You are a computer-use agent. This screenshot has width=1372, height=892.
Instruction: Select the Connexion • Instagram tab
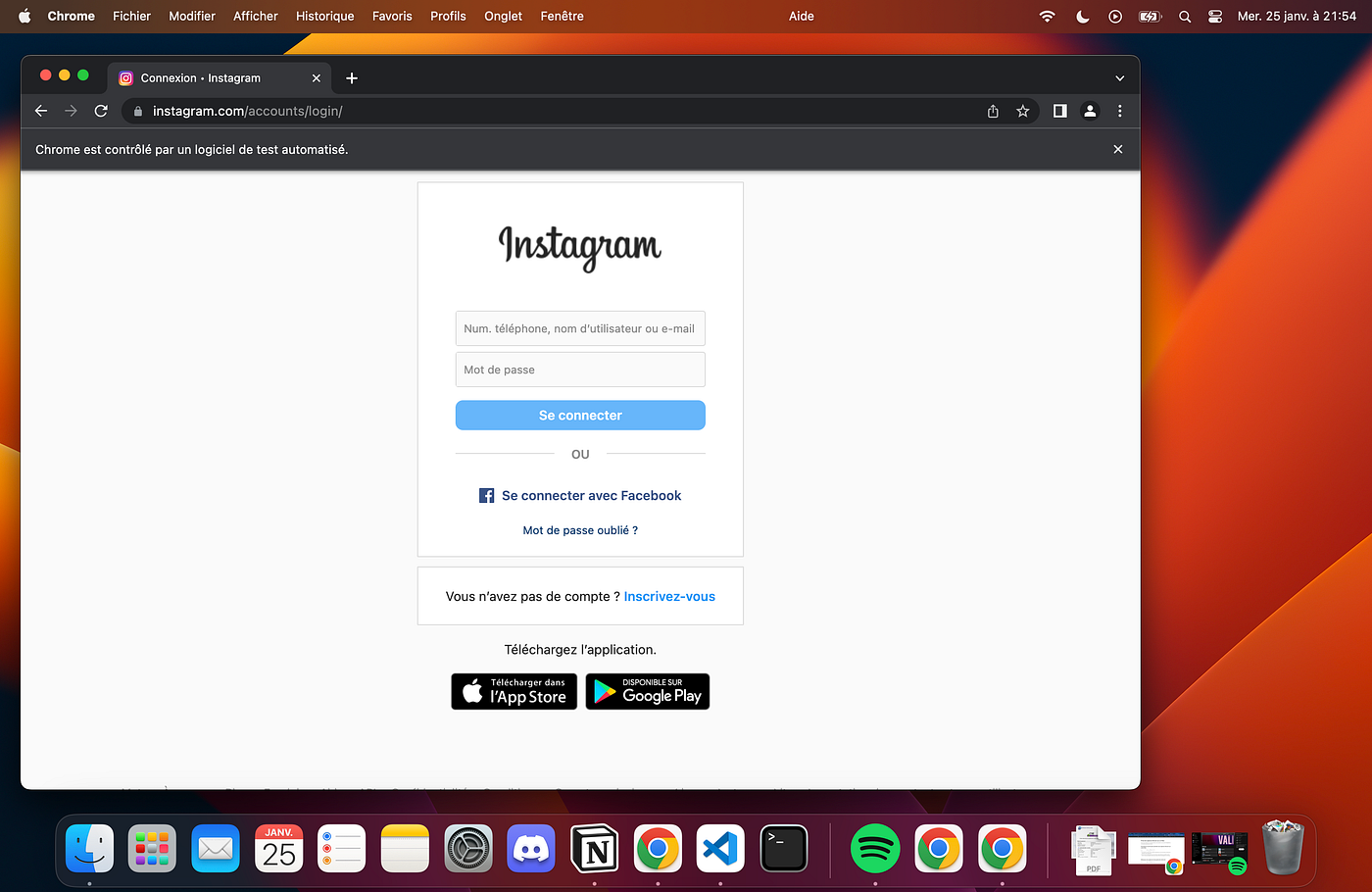click(220, 78)
